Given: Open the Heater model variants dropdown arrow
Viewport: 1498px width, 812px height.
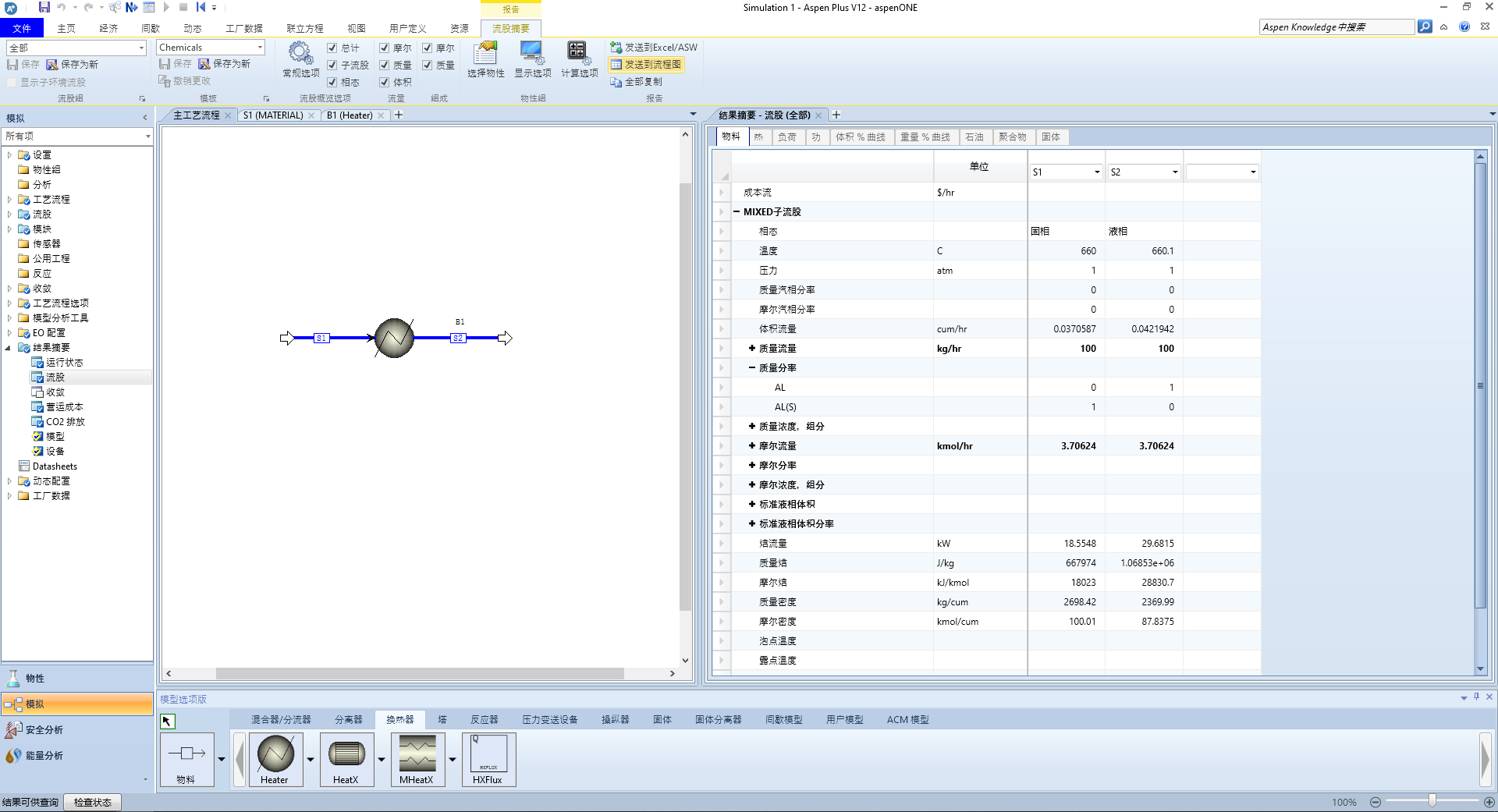Looking at the screenshot, I should click(311, 760).
